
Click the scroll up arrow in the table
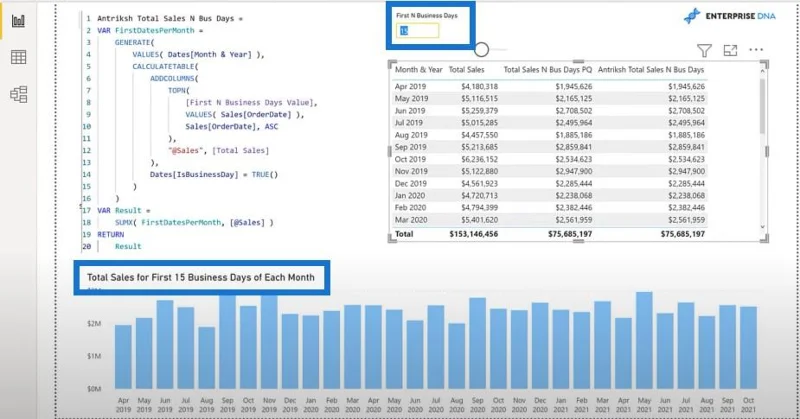coord(762,71)
